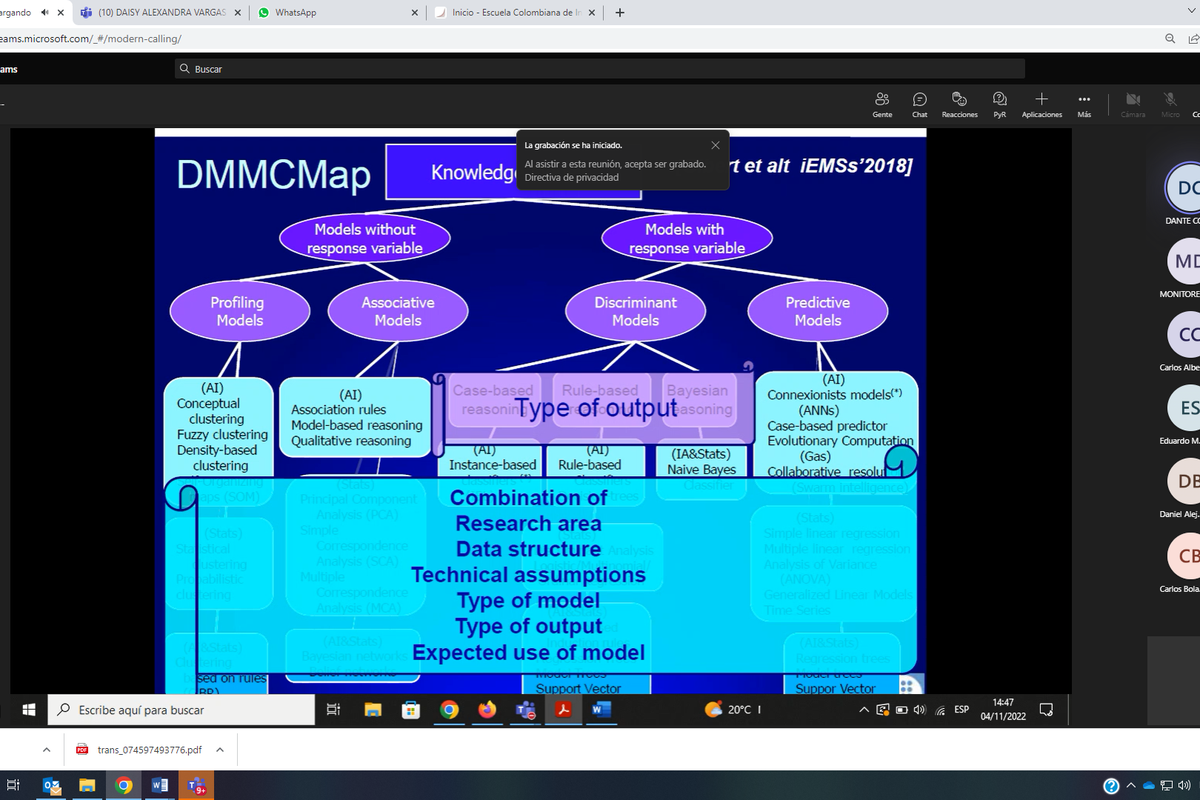Click the Aplicaciones plus icon
The image size is (1200, 800).
point(1041,103)
